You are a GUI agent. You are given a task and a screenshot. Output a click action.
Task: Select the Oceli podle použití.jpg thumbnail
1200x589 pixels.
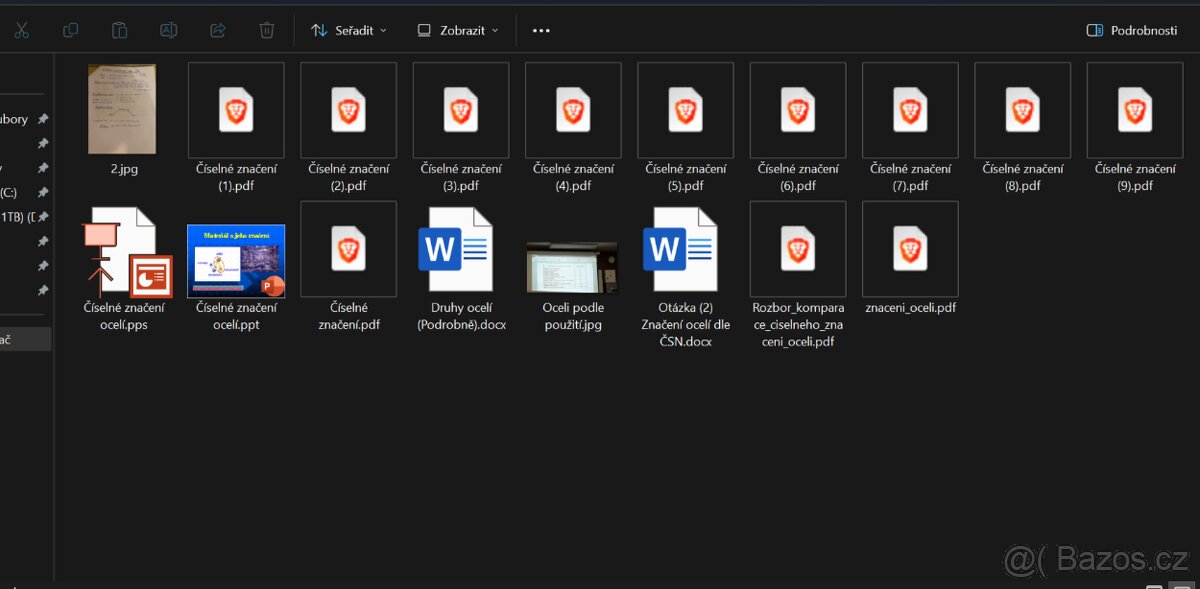coord(572,266)
